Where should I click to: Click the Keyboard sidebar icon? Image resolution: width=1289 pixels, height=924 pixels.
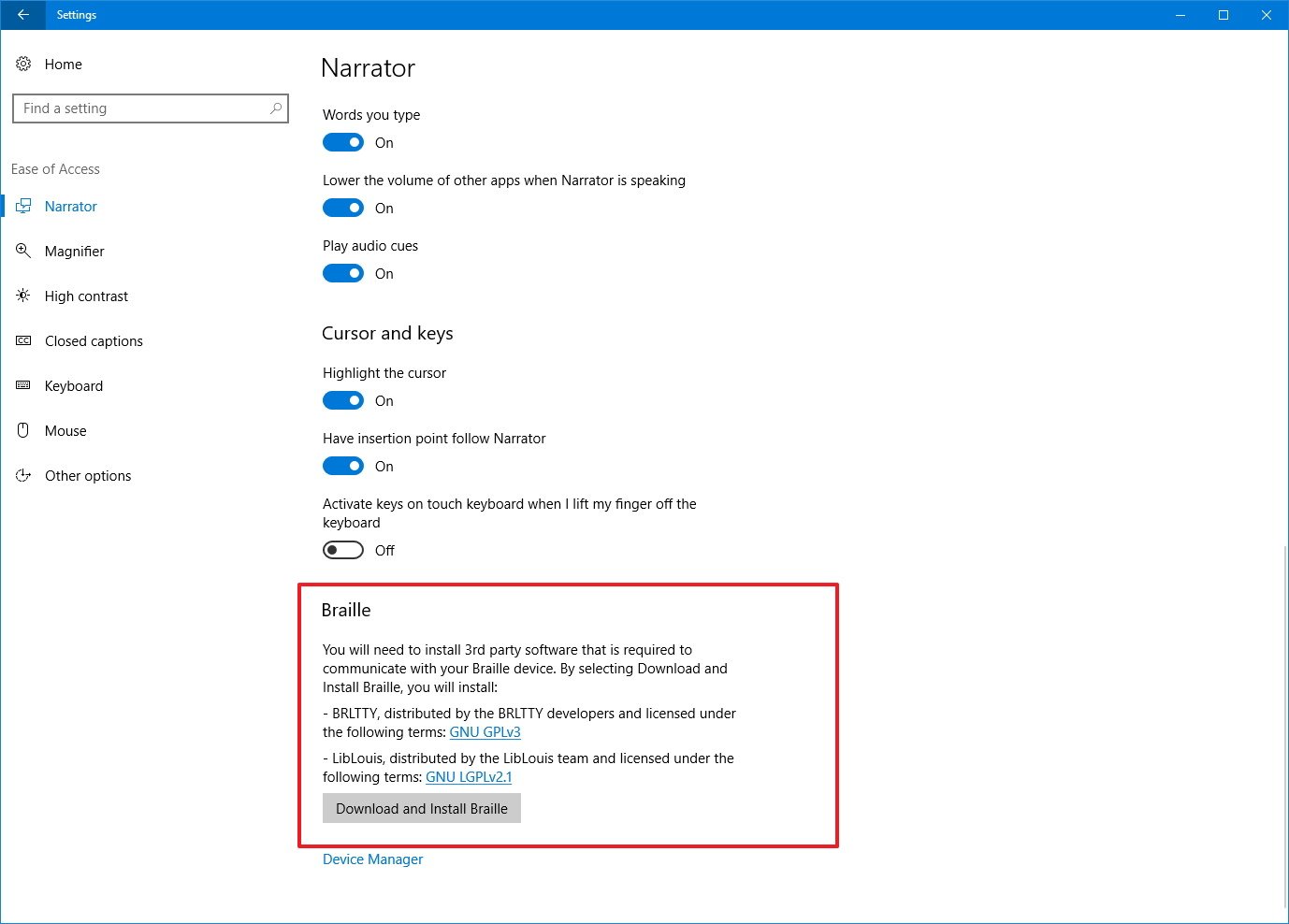pos(23,386)
